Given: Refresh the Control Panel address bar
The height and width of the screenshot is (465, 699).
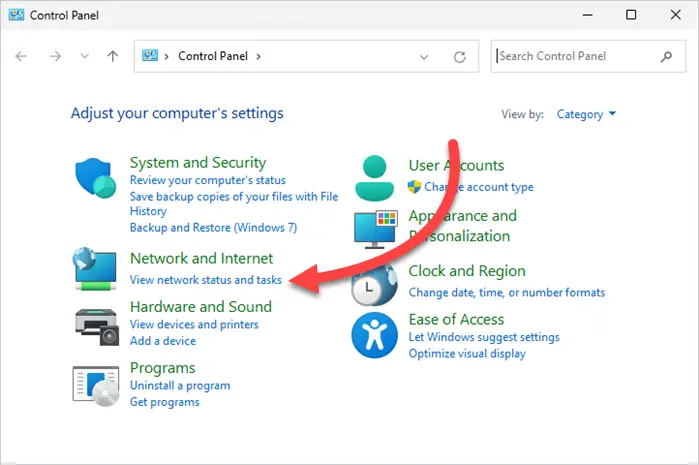Looking at the screenshot, I should click(460, 57).
